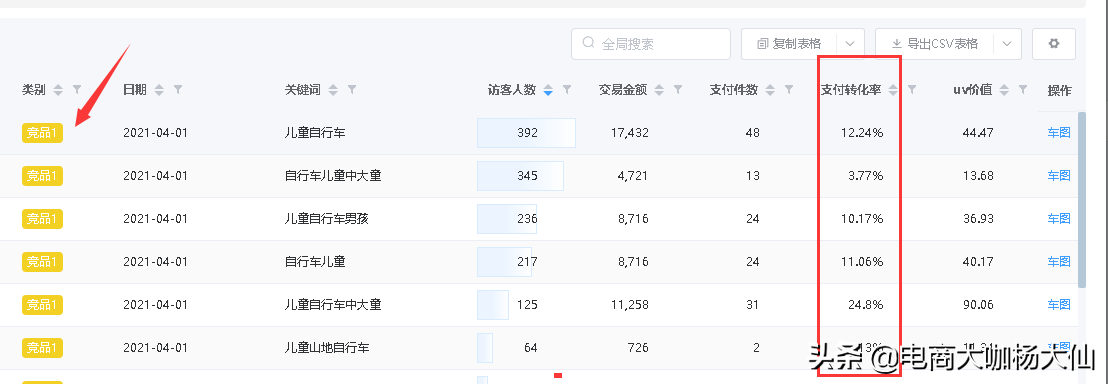This screenshot has width=1108, height=384.
Task: Filter the 支付件数 column via funnel icon
Action: coord(789,90)
